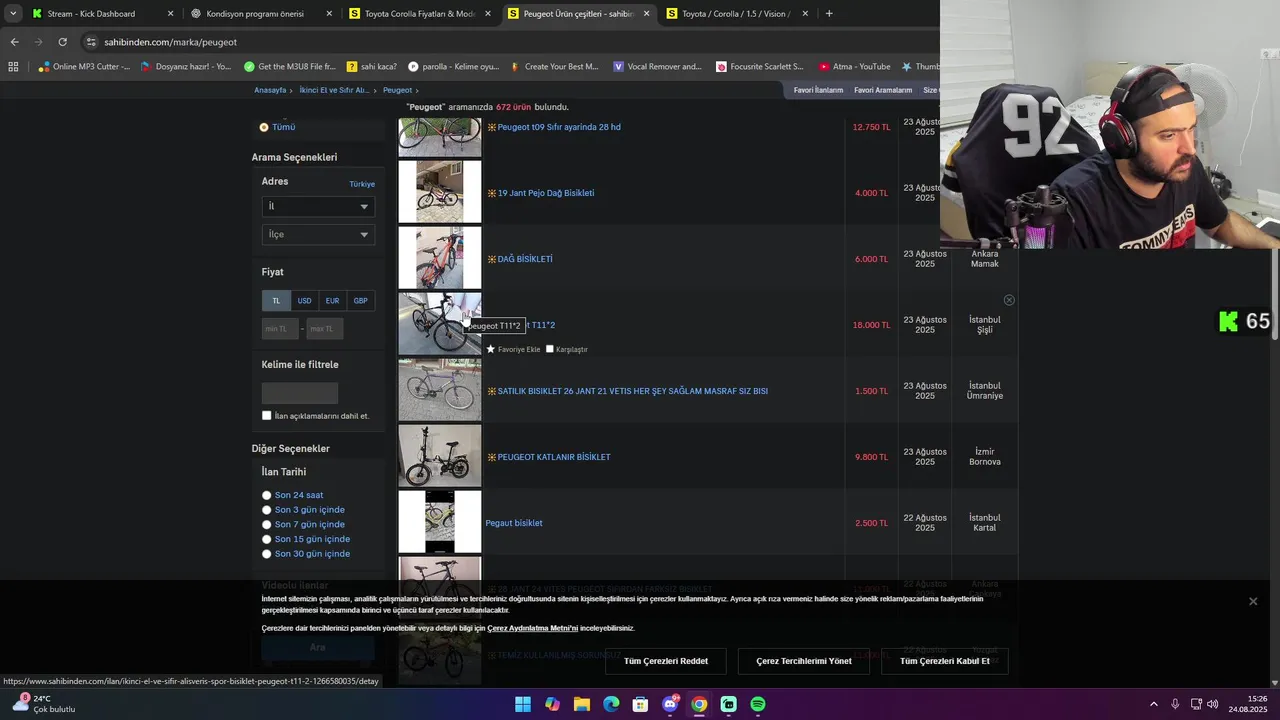Image resolution: width=1280 pixels, height=720 pixels.
Task: Open the İlçe district dropdown
Action: 318,234
